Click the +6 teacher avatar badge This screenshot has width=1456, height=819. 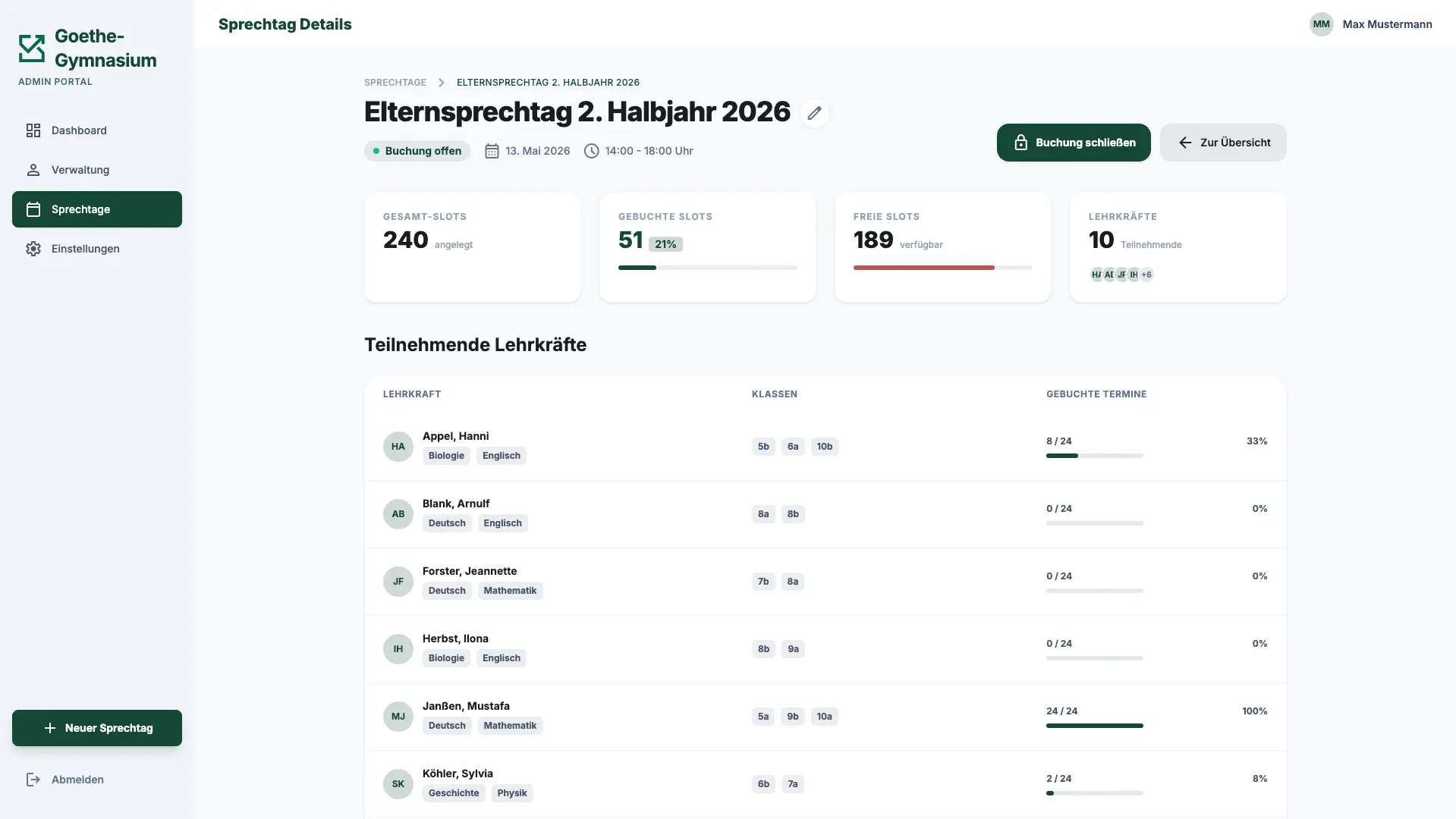click(x=1146, y=275)
